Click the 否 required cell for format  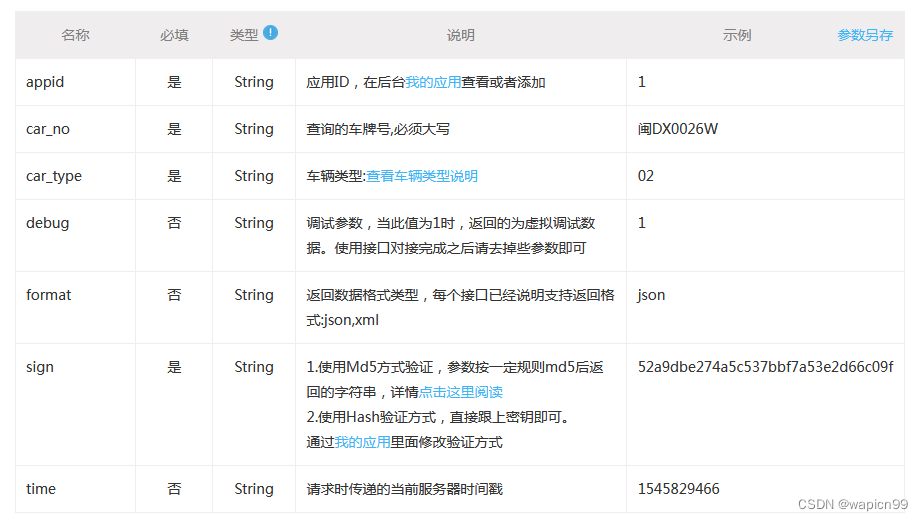tap(174, 295)
